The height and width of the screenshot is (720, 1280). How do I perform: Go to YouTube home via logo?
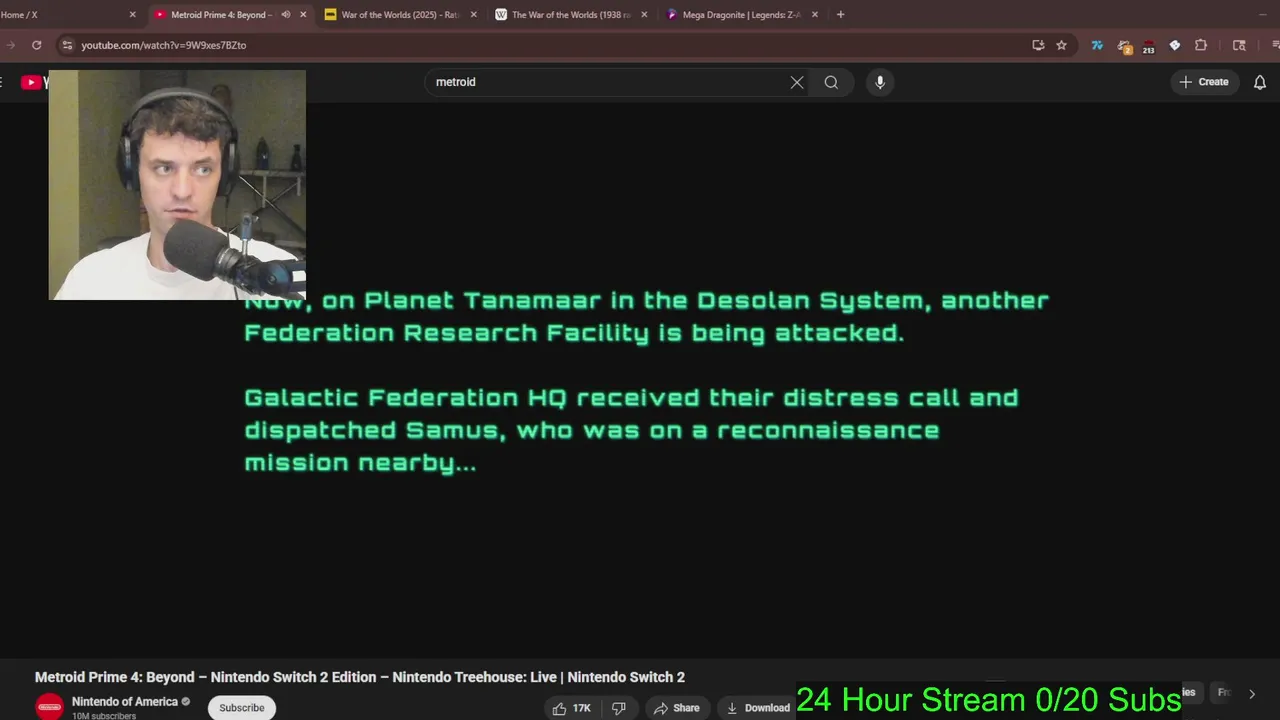(x=34, y=82)
